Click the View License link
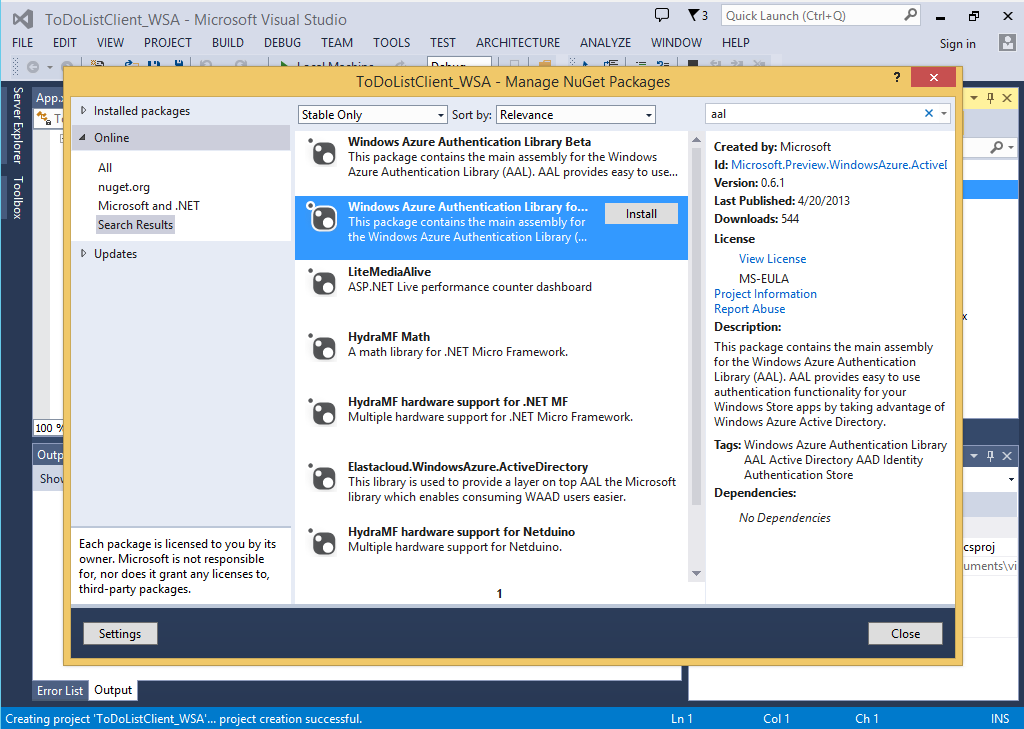The image size is (1024, 729). pyautogui.click(x=772, y=259)
